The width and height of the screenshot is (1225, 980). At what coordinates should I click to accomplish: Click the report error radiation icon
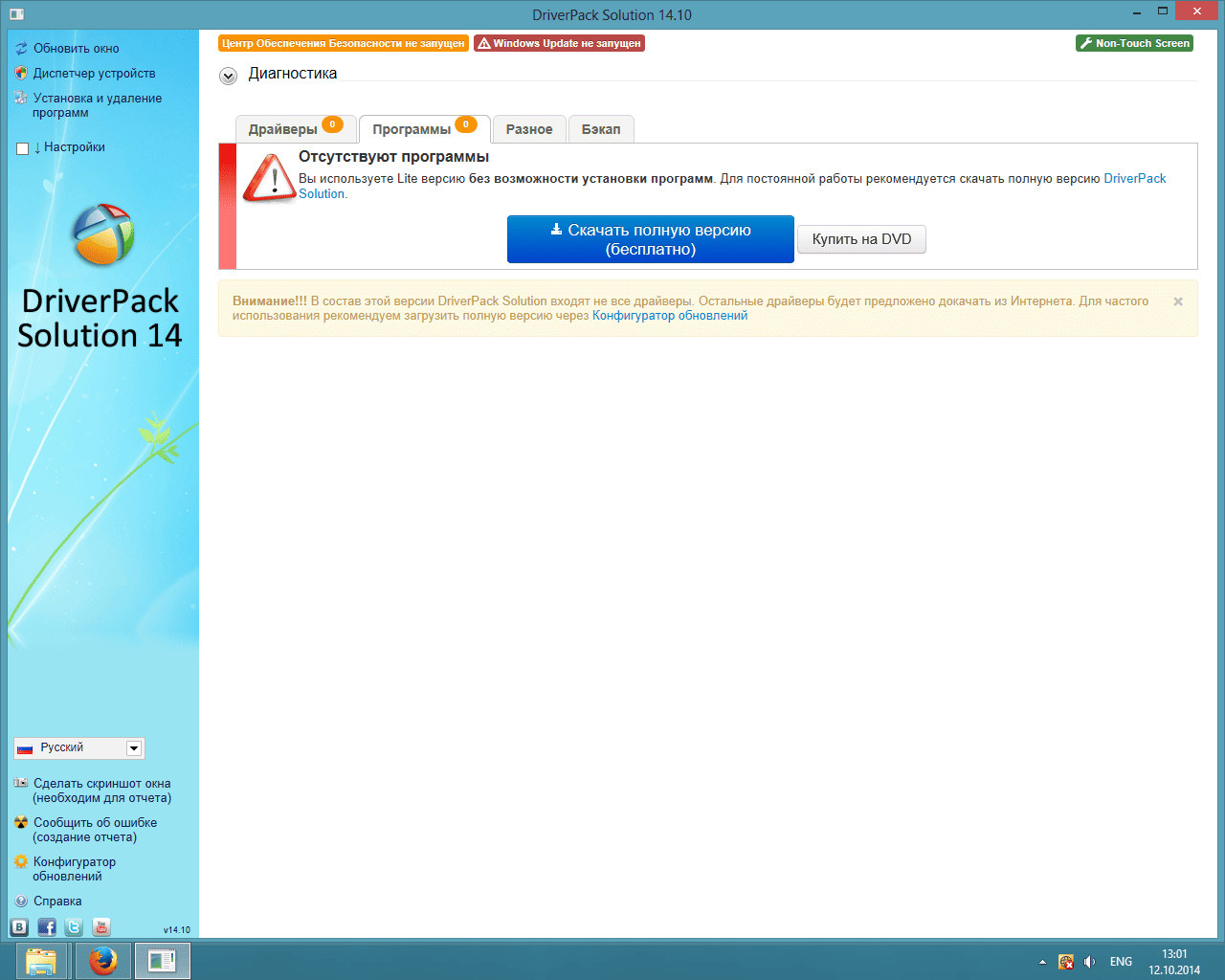(21, 822)
